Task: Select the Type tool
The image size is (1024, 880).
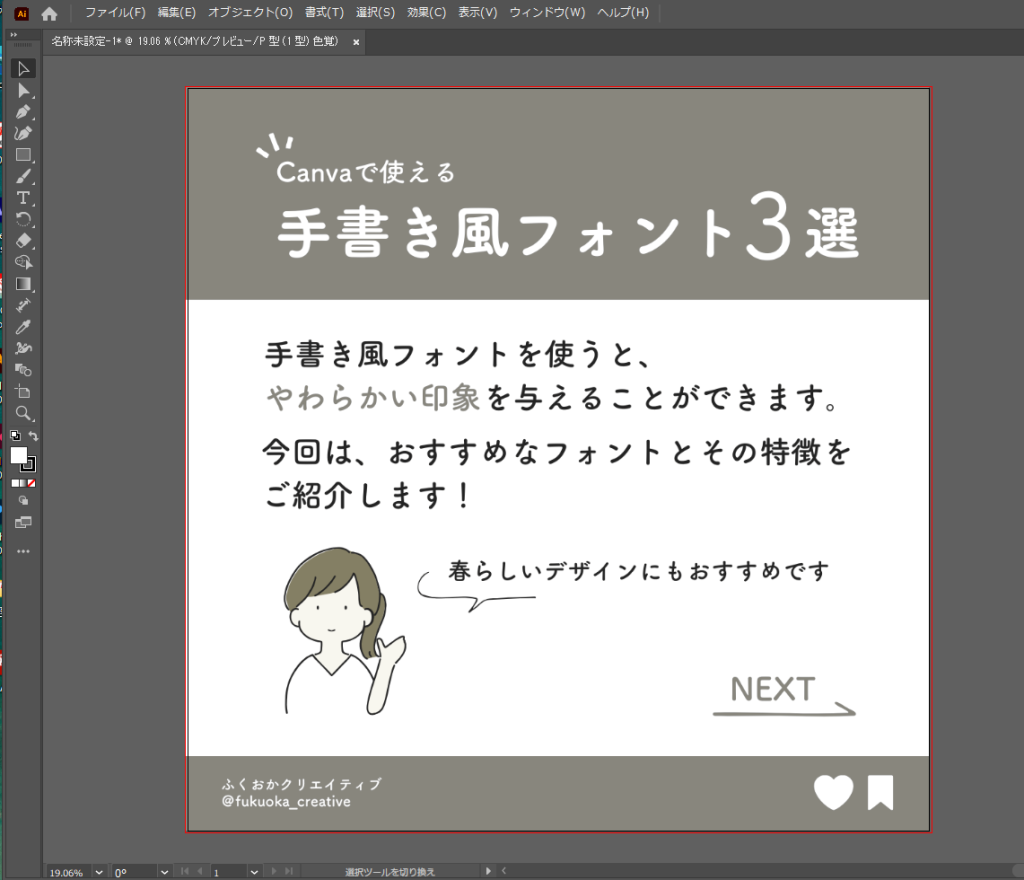Action: click(x=24, y=198)
